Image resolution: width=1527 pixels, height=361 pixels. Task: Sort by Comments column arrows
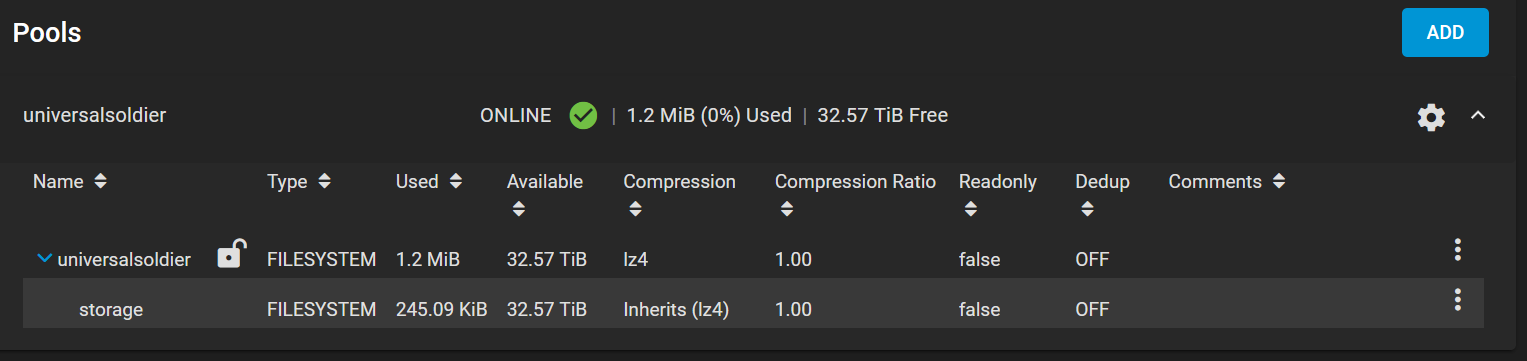pos(1279,182)
